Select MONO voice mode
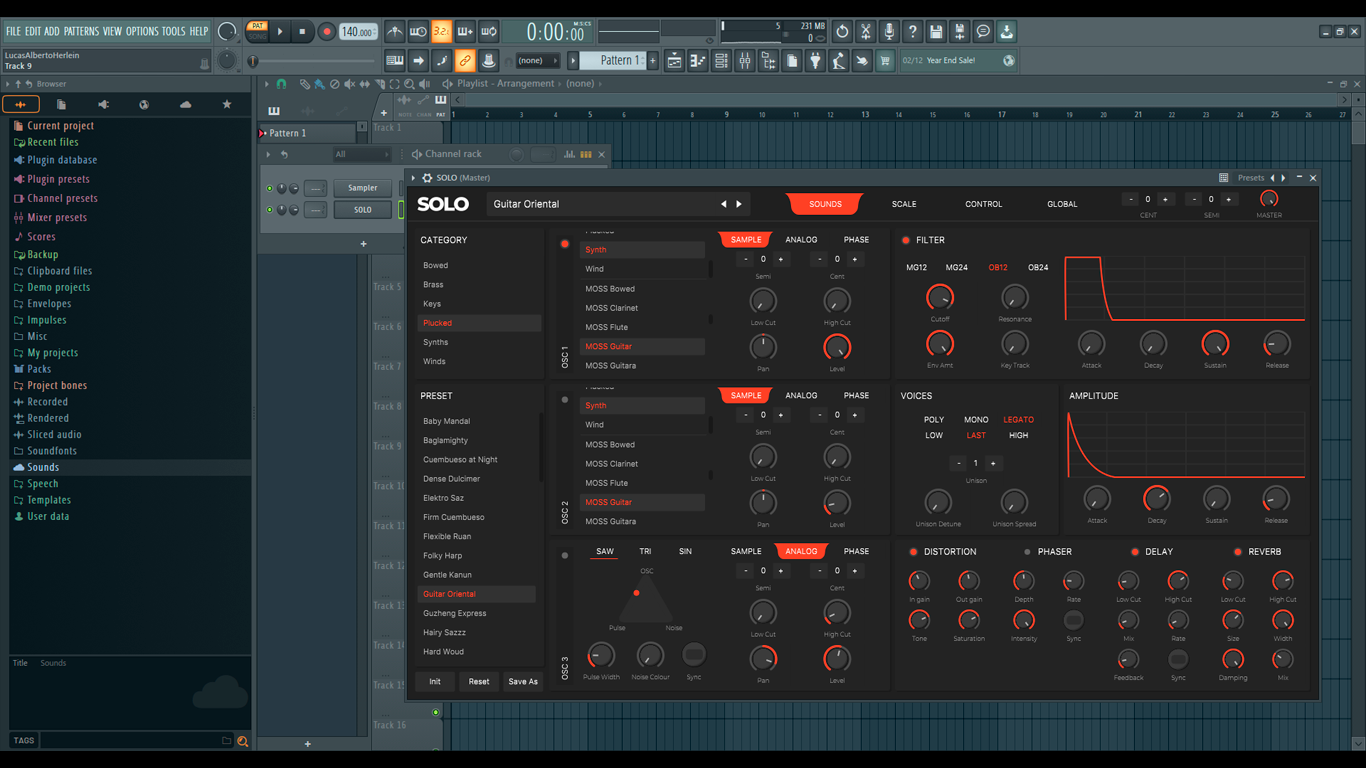Screen dimensions: 1366x768 point(976,420)
